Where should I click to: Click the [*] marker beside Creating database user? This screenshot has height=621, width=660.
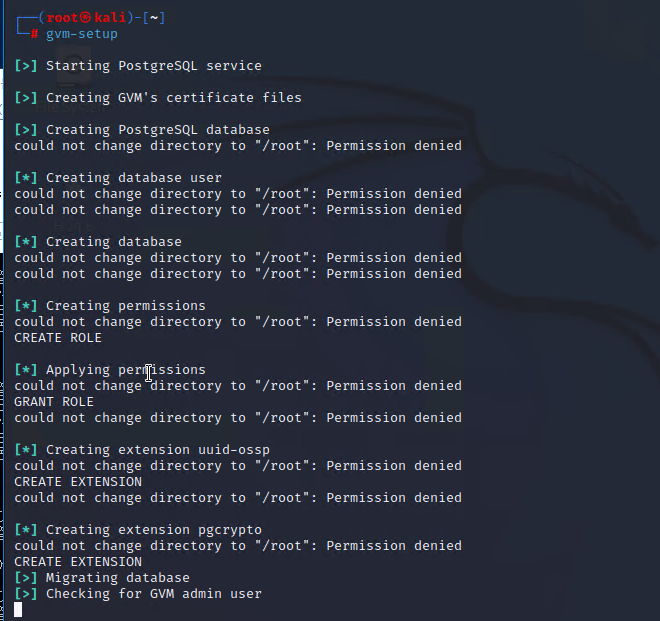tap(26, 178)
